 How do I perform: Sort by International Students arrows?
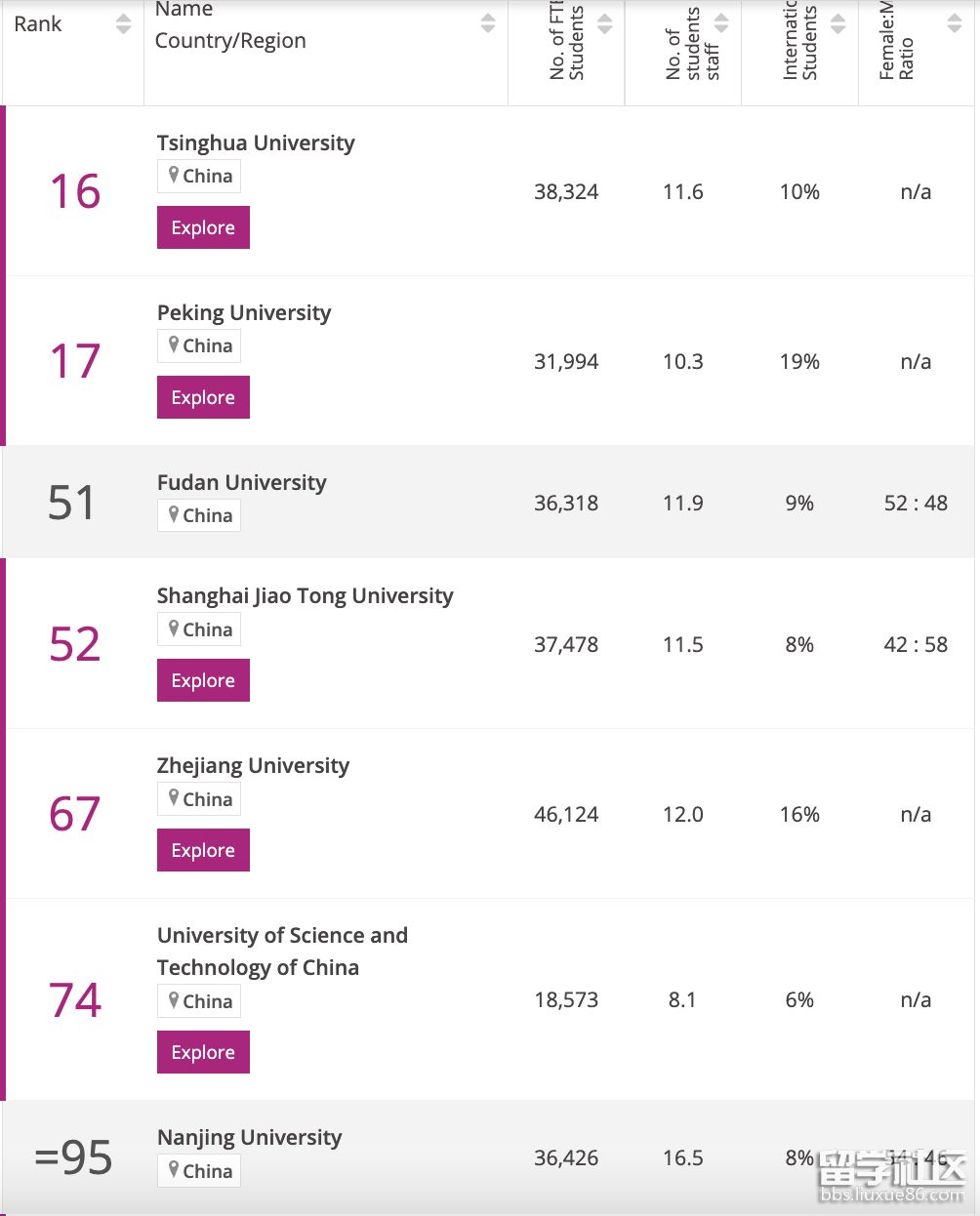pyautogui.click(x=838, y=24)
